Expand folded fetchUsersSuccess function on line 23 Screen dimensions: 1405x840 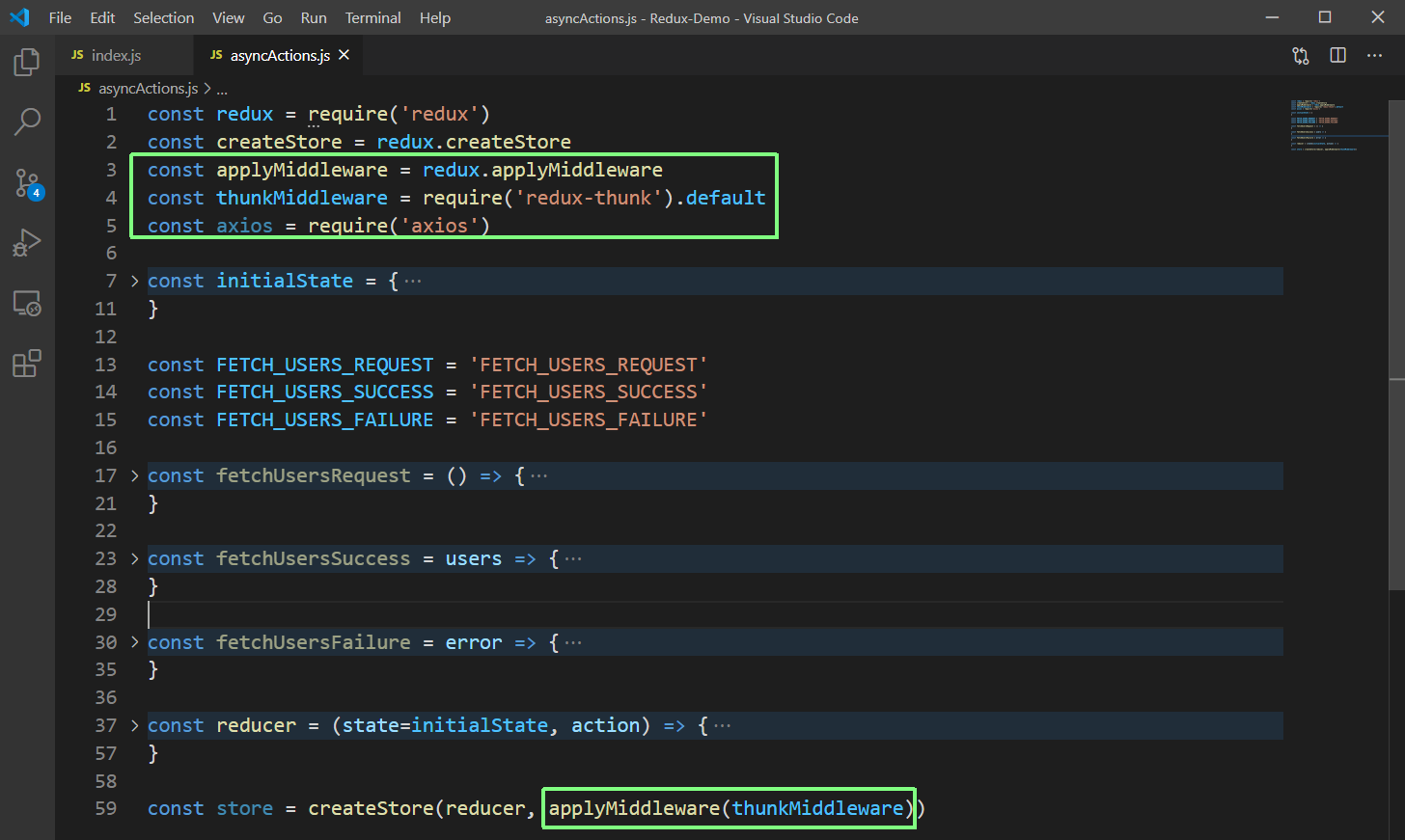(135, 558)
